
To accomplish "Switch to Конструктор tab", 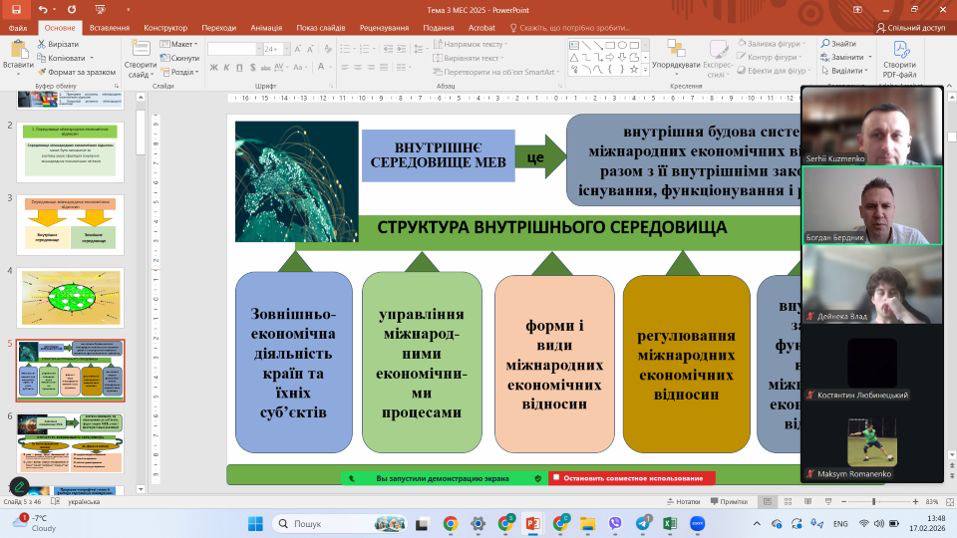I will pyautogui.click(x=165, y=27).
